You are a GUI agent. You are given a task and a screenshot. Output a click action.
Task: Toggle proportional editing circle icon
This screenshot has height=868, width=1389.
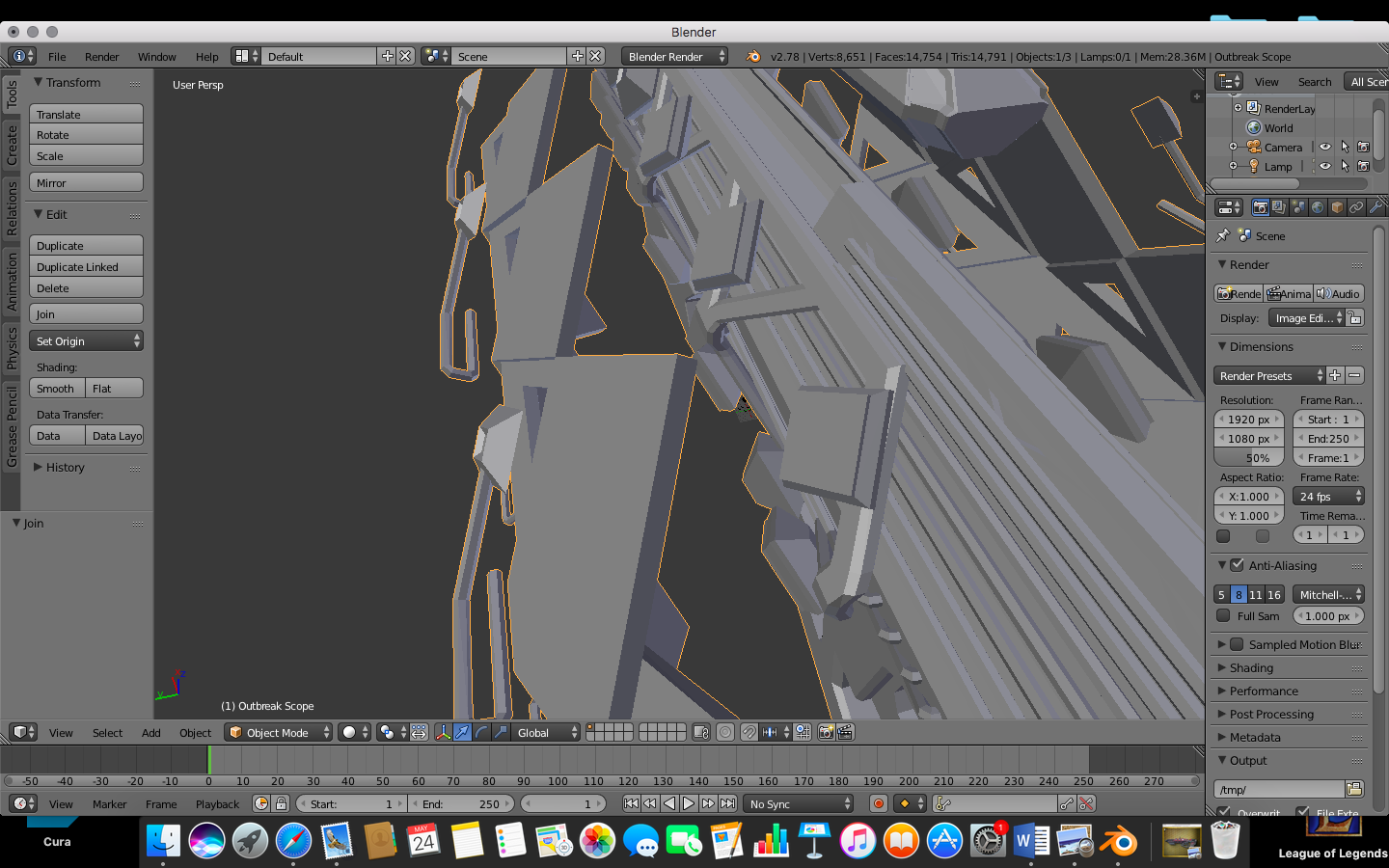725,732
